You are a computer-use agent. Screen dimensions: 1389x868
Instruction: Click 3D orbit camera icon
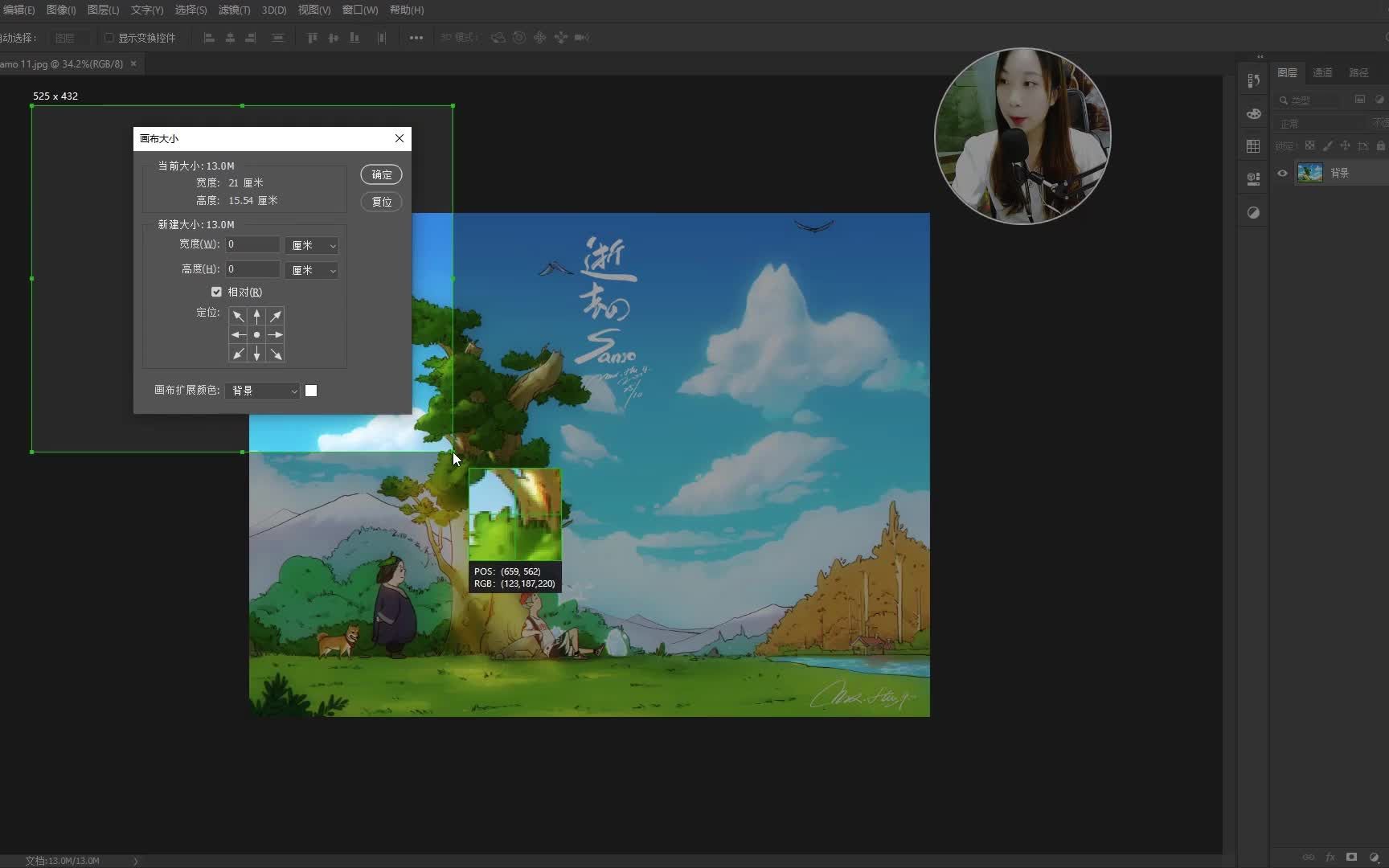(x=498, y=38)
